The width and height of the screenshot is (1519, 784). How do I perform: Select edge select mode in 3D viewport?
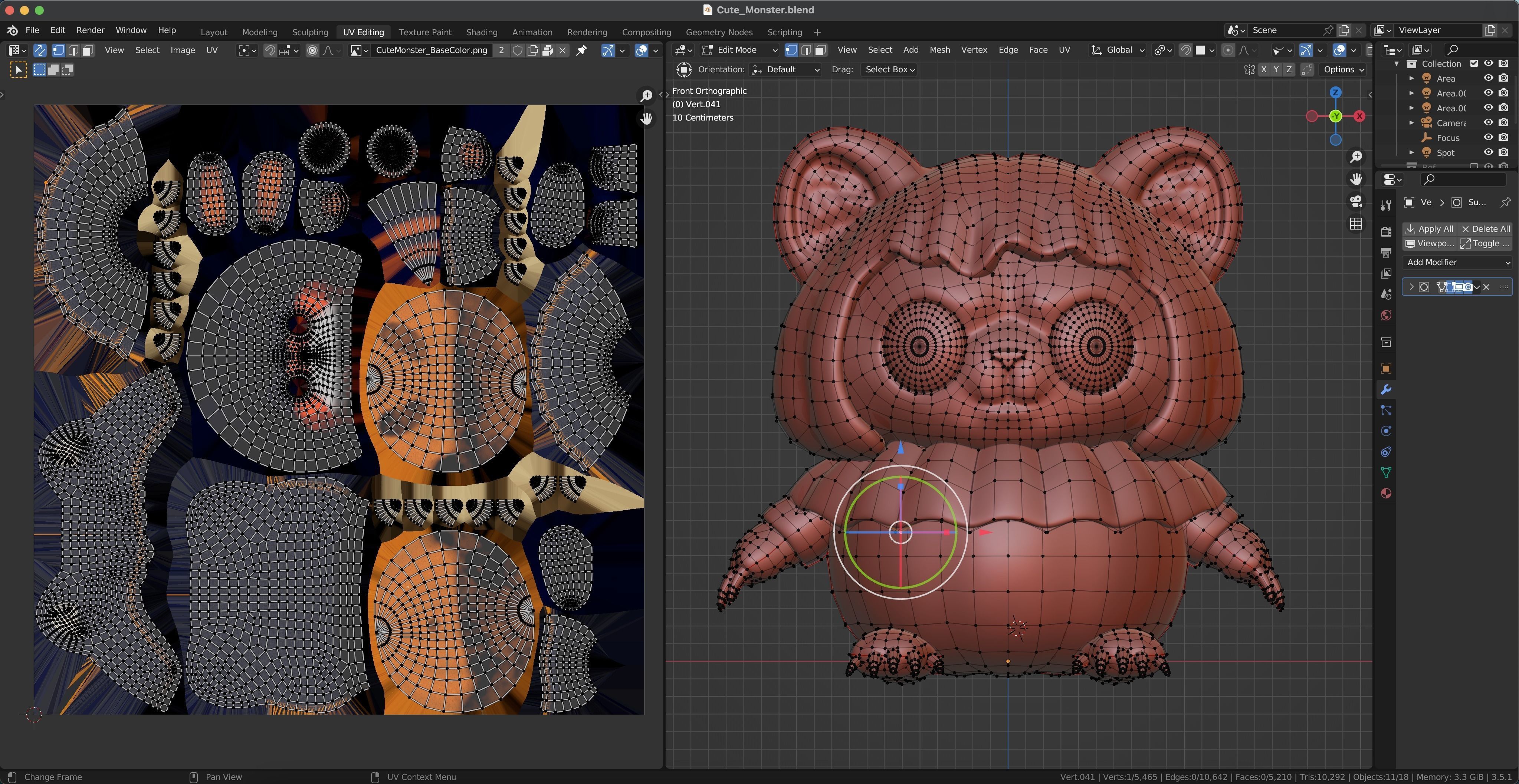tap(806, 50)
